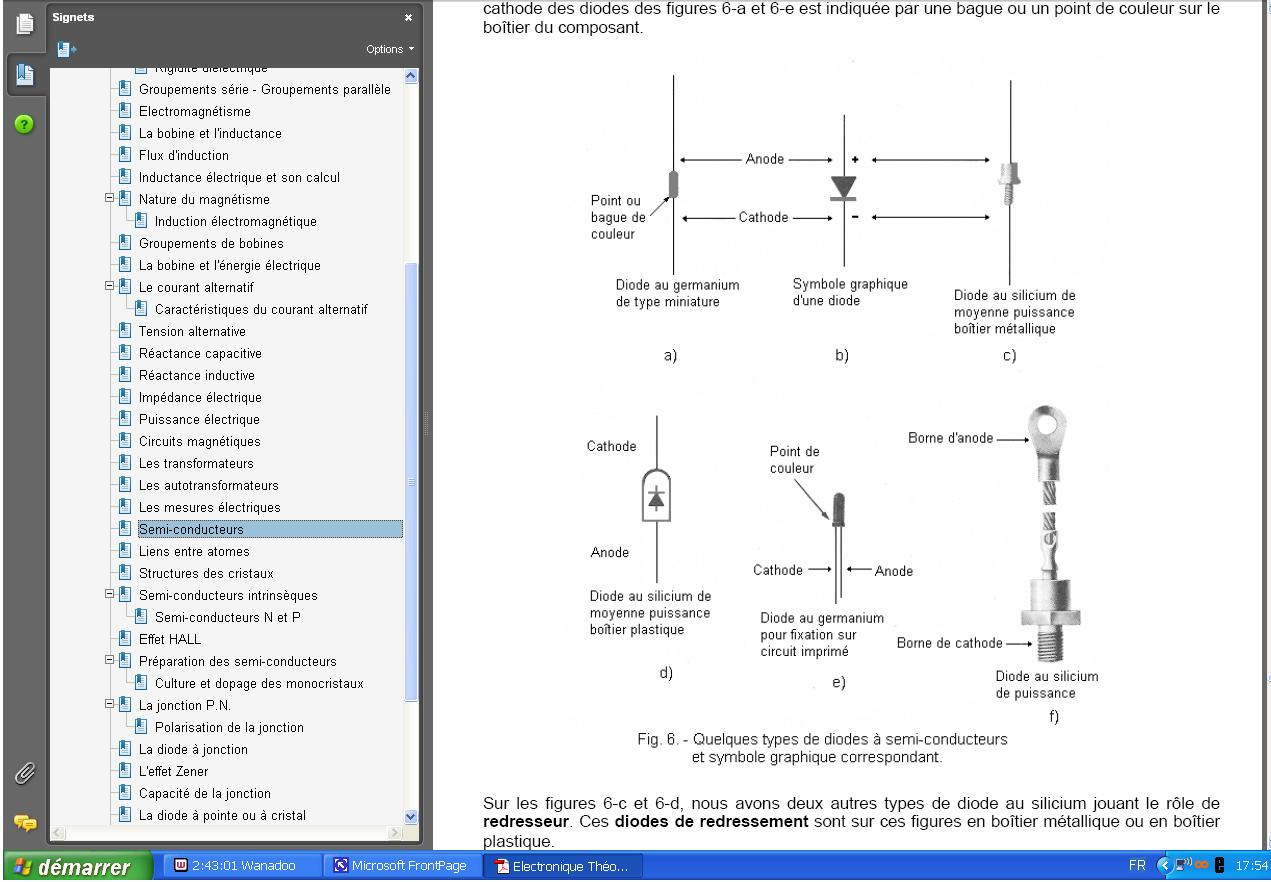Click bookmark icon beside Flux d'induction
This screenshot has width=1271, height=882.
tap(125, 155)
